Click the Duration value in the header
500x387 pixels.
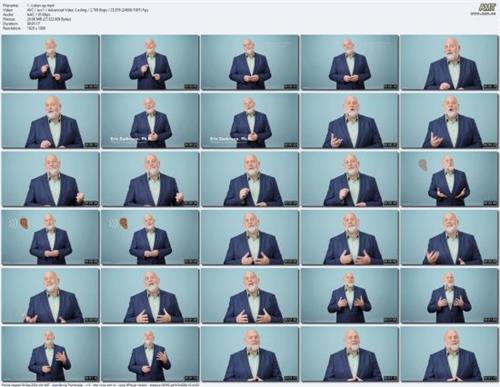32,24
